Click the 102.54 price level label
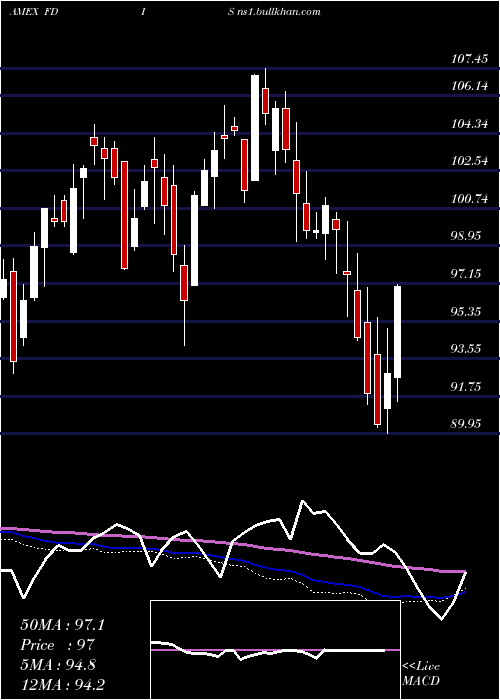This screenshot has width=500, height=700. pos(470,160)
